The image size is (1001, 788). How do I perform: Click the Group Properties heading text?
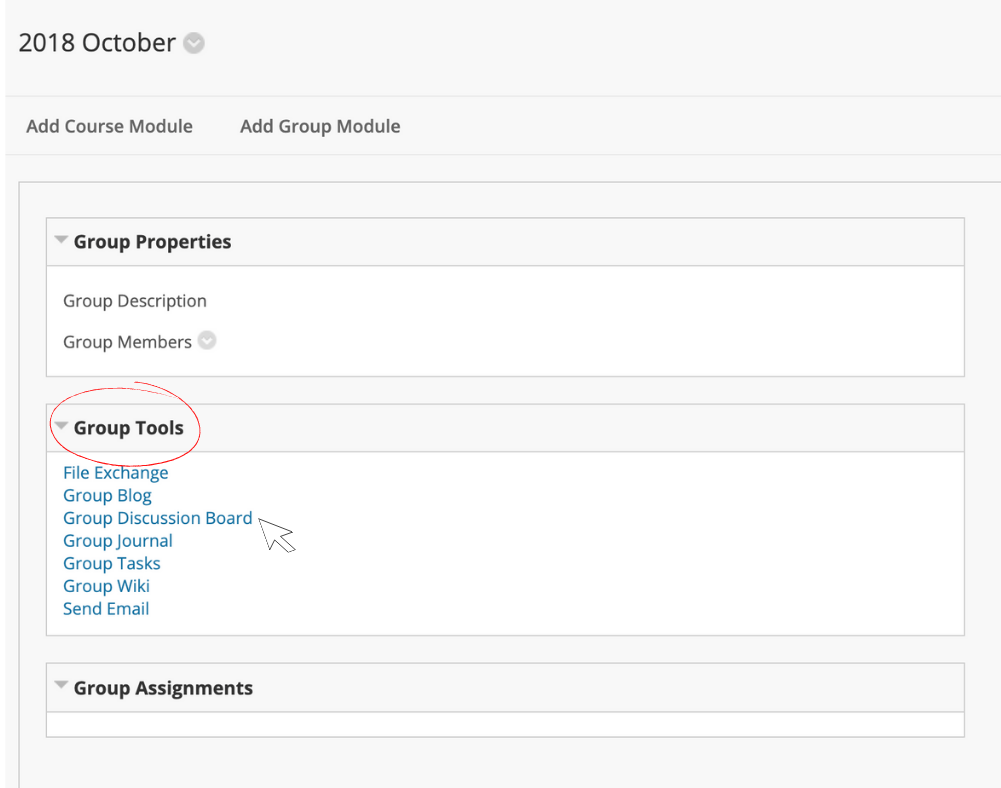152,242
